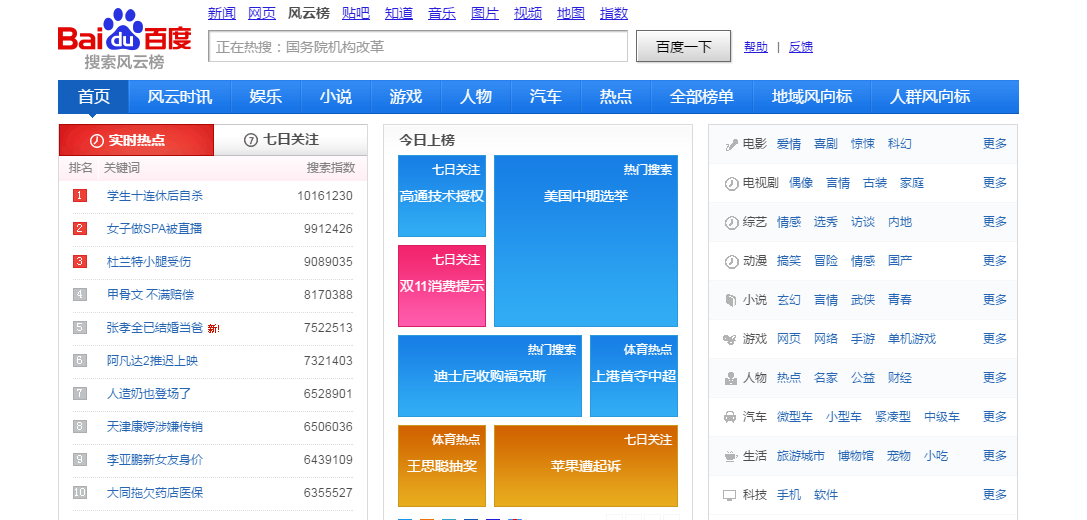1087x520 pixels.
Task: Open the 学生十连休后自杀 keyword link
Action: pos(155,196)
